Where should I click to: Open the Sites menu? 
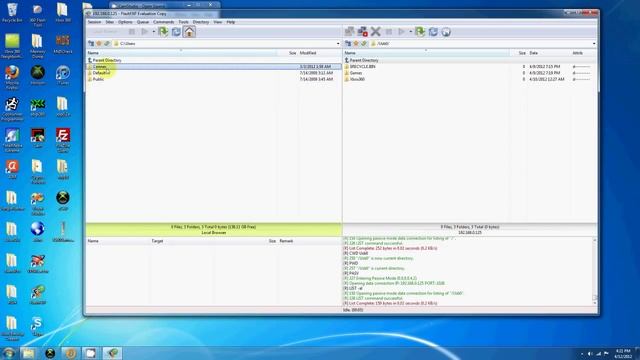pos(109,22)
